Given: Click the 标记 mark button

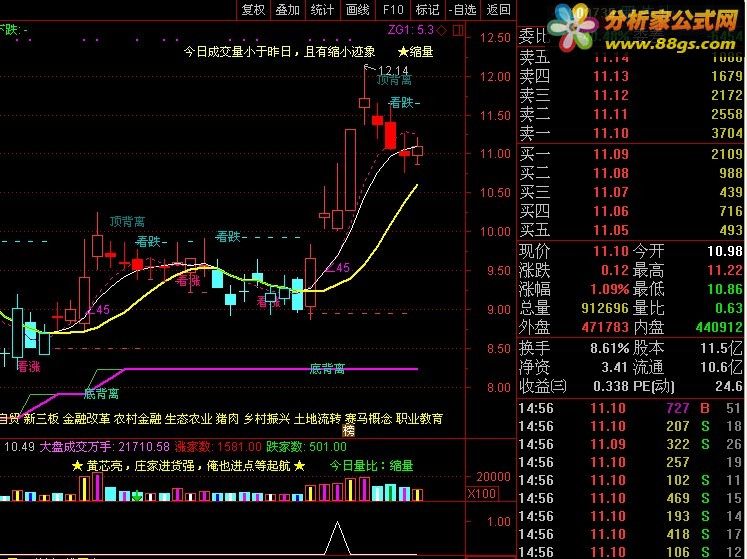Looking at the screenshot, I should coord(427,10).
